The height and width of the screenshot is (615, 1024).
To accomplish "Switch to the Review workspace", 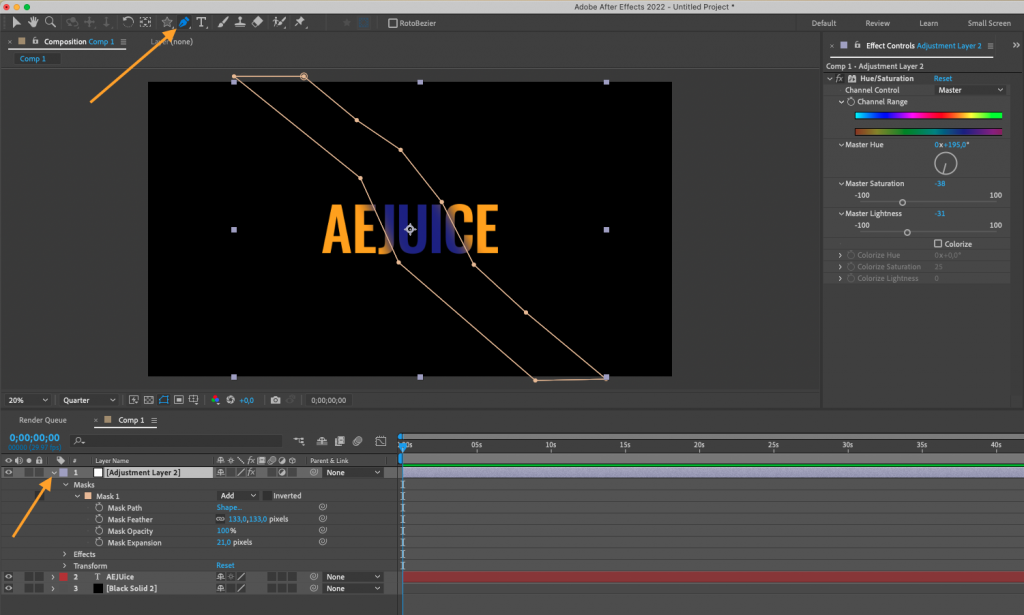I will coord(877,22).
